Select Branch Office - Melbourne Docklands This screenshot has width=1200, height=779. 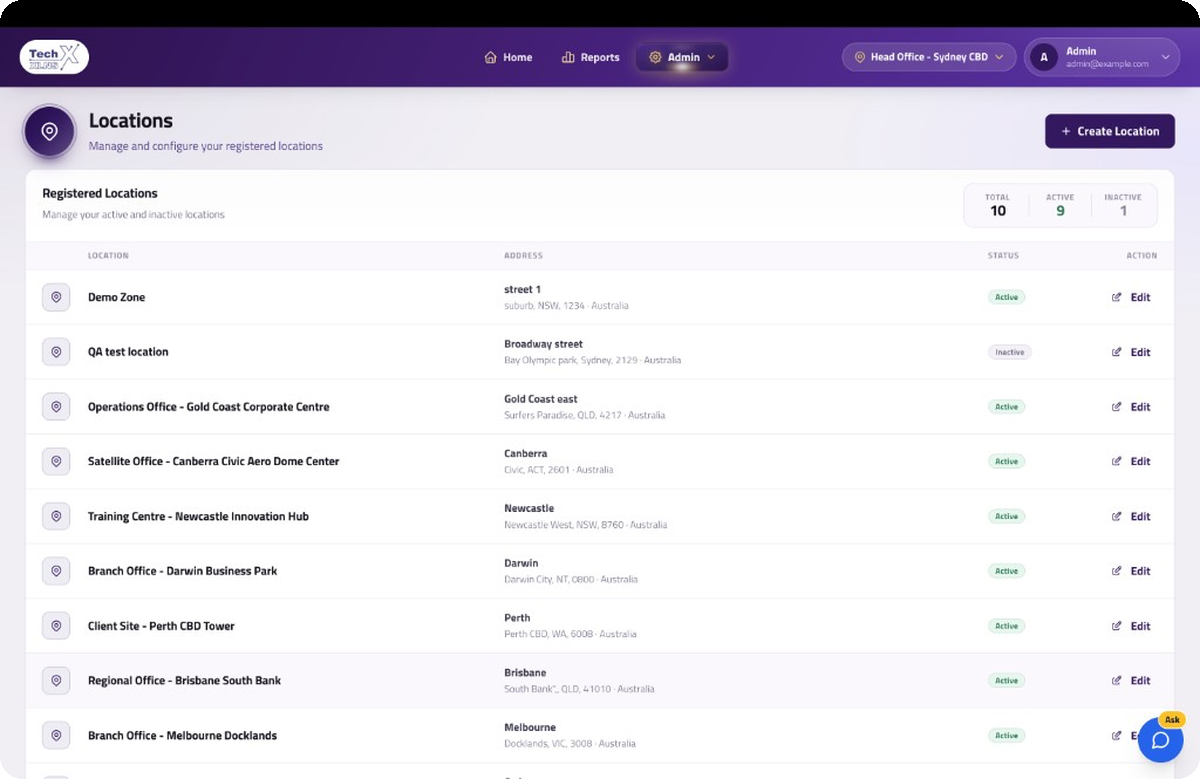(x=182, y=735)
